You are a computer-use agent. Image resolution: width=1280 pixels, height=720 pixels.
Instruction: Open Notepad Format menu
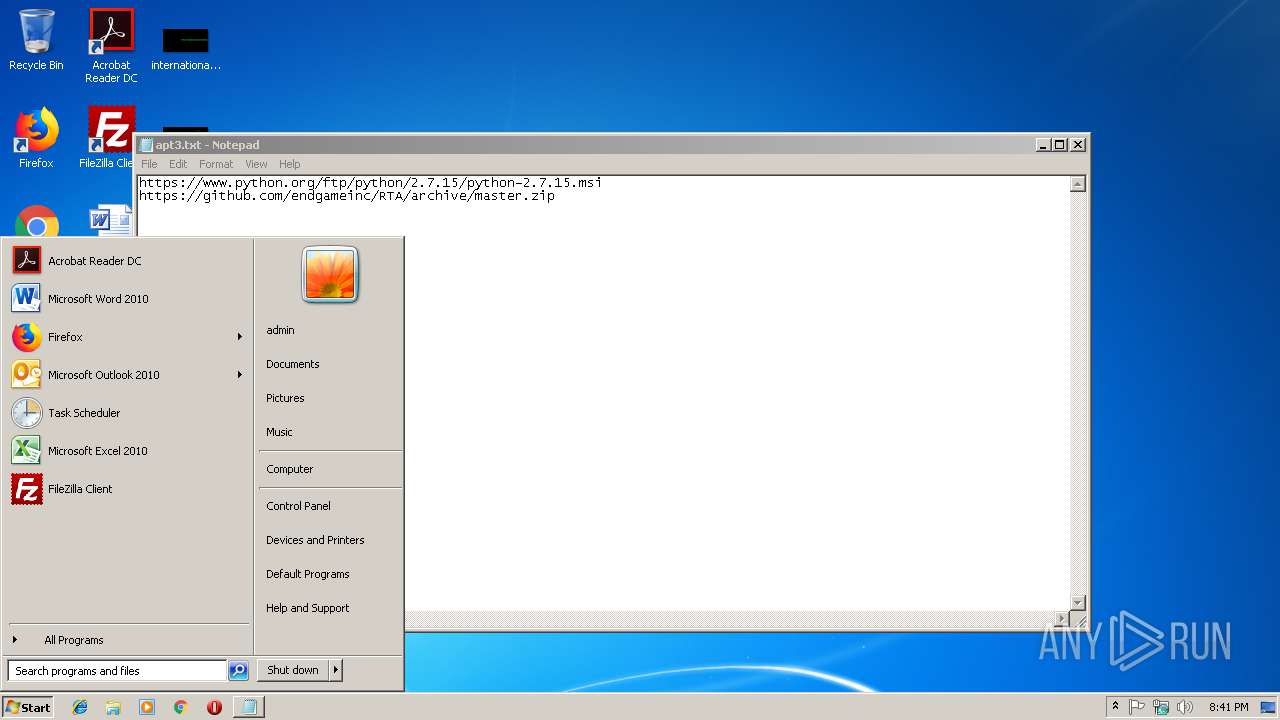click(x=216, y=164)
